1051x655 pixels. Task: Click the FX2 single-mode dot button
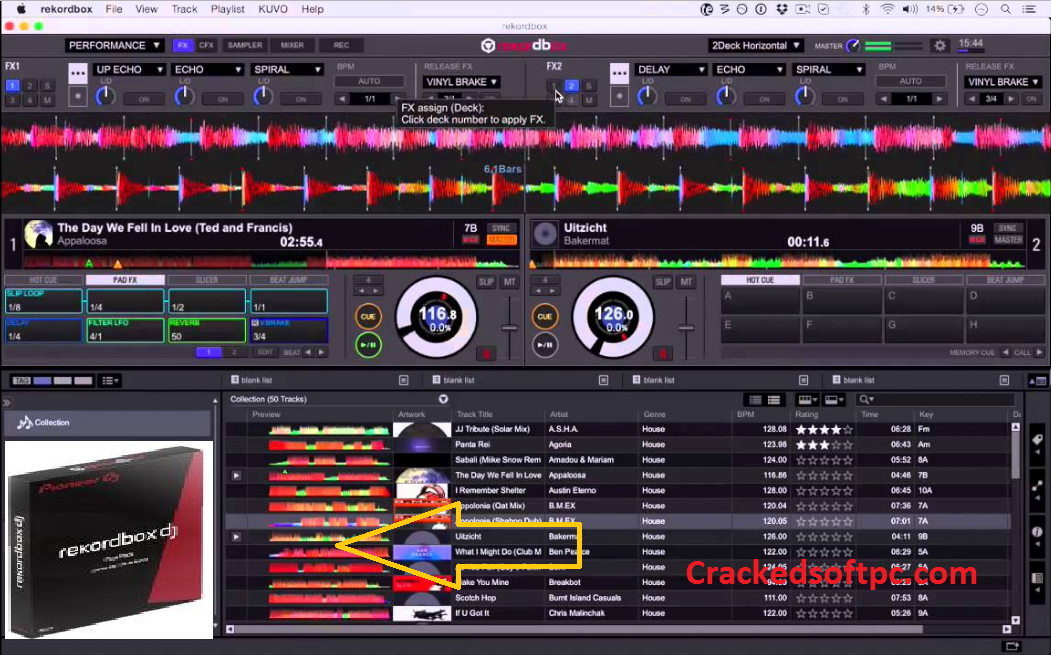pyautogui.click(x=619, y=96)
